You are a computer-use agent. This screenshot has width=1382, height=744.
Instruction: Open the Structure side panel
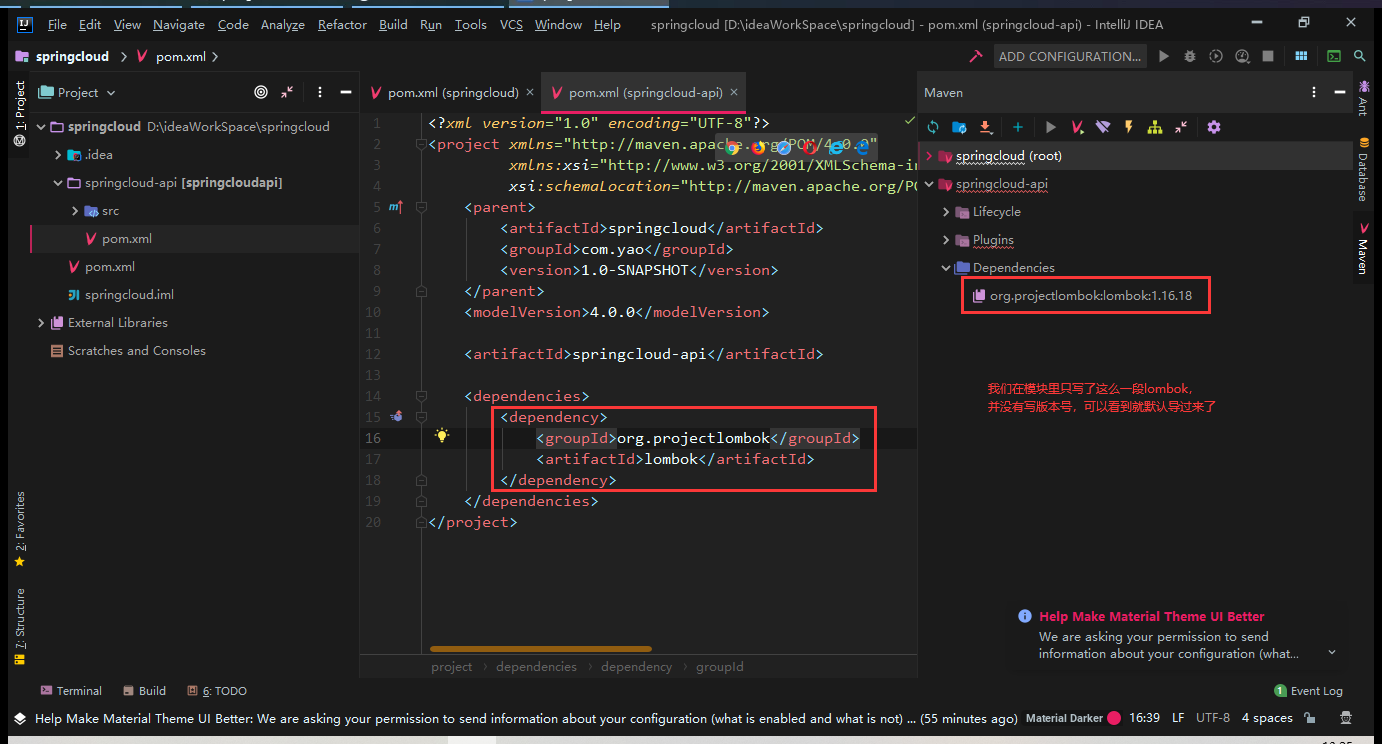pyautogui.click(x=20, y=627)
